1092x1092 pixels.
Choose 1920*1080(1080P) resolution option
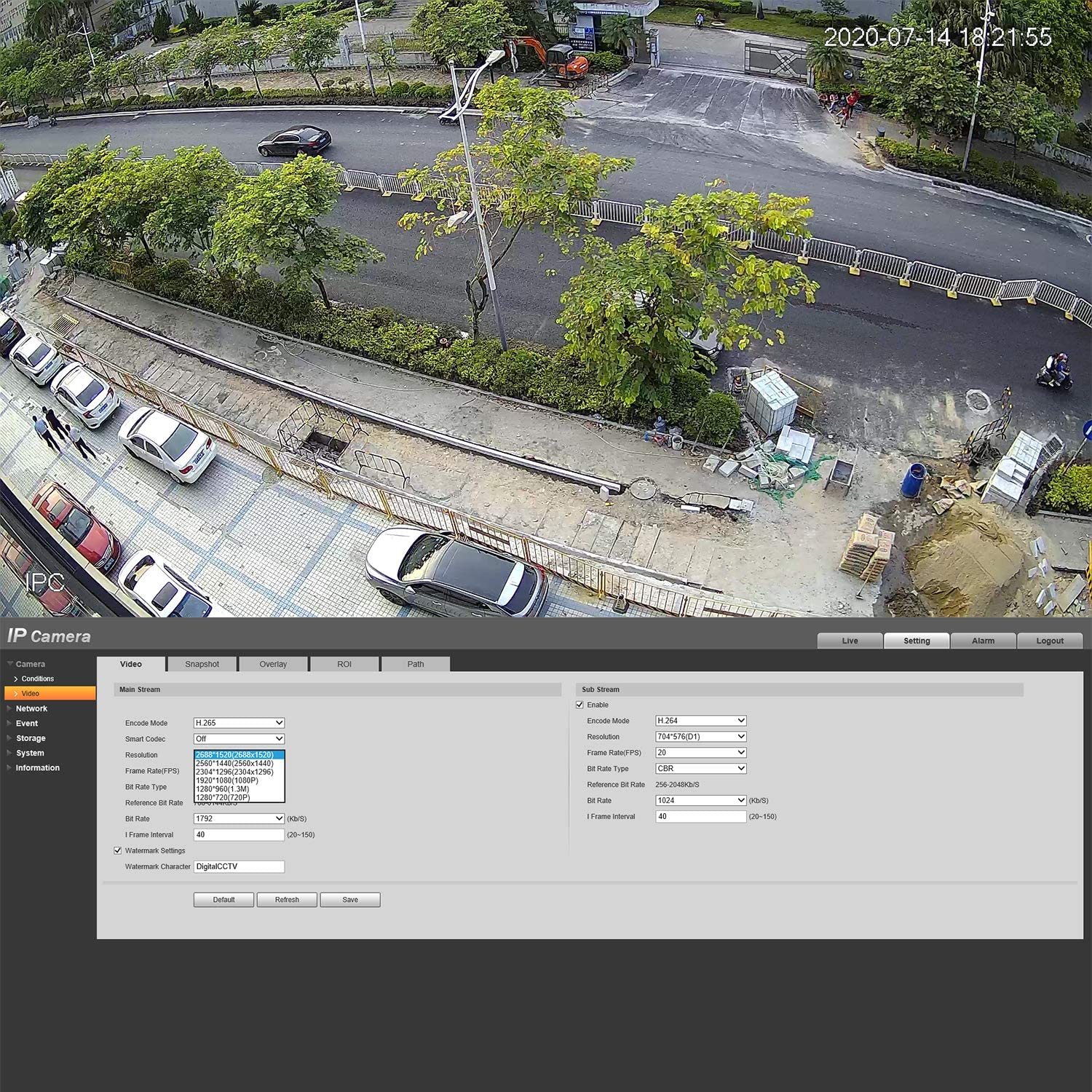[x=239, y=780]
